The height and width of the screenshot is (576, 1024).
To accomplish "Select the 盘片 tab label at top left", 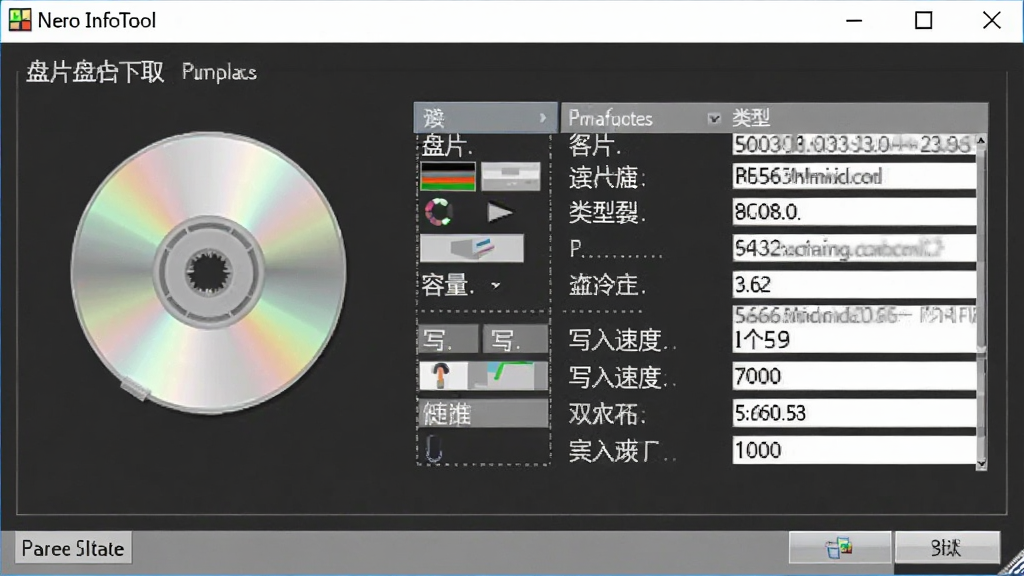I will pos(95,72).
